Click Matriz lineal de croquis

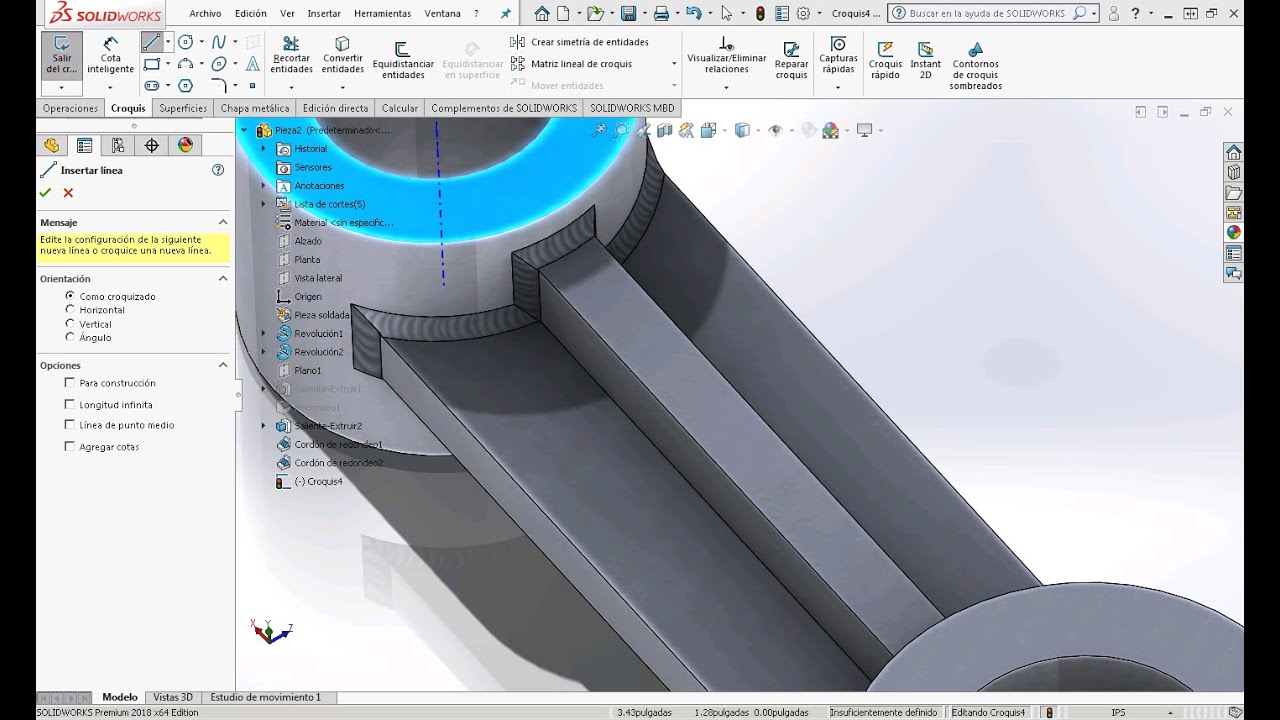pos(572,64)
